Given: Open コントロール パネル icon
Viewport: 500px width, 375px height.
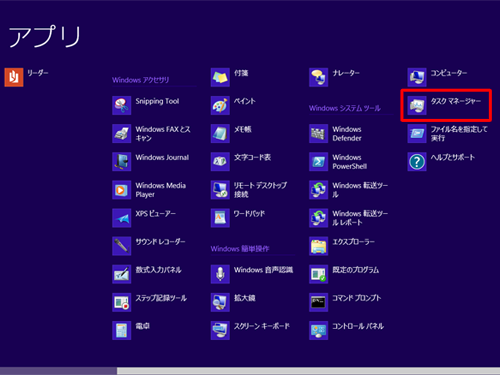Looking at the screenshot, I should pos(318,330).
